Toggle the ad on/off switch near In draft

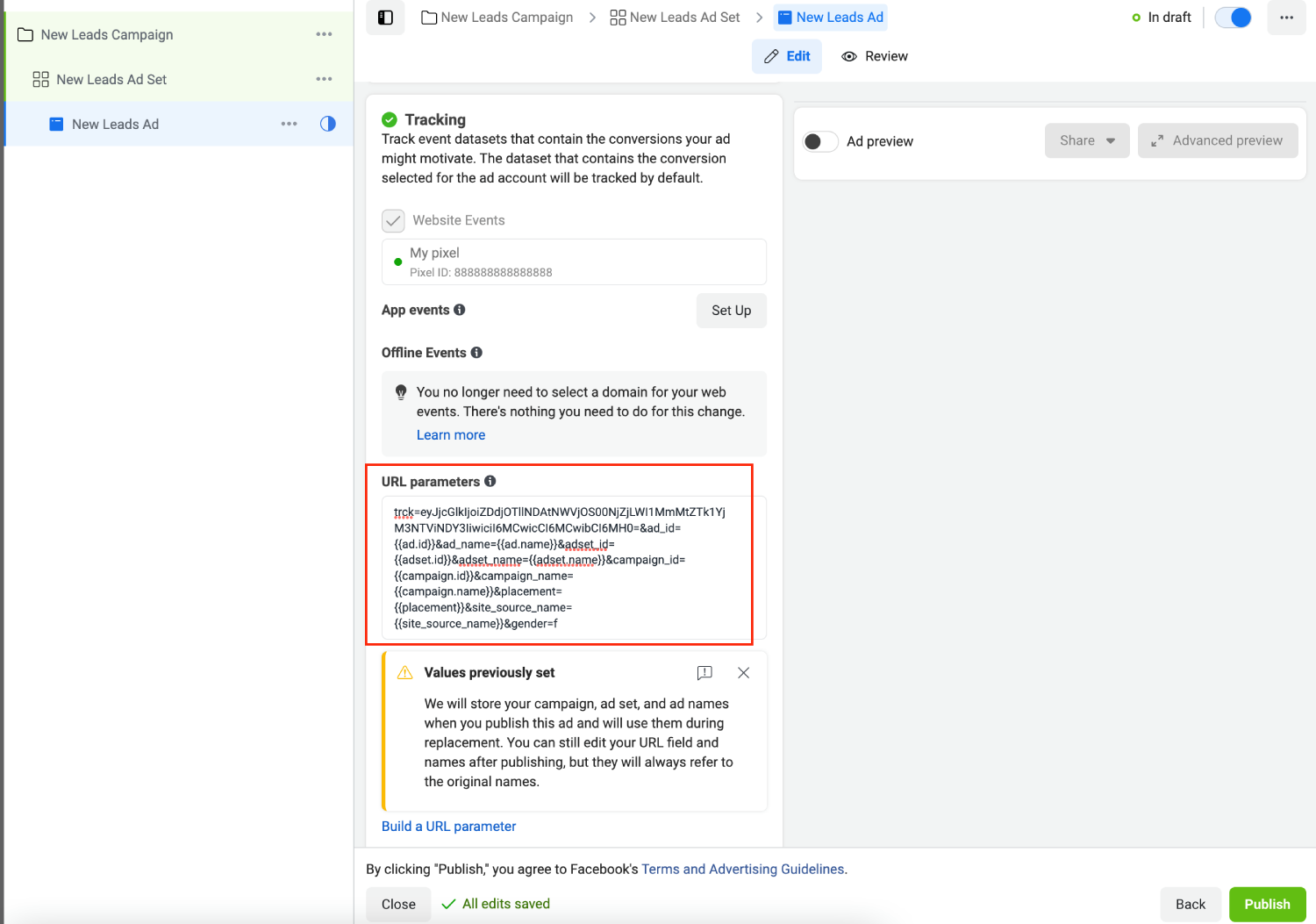[1234, 18]
